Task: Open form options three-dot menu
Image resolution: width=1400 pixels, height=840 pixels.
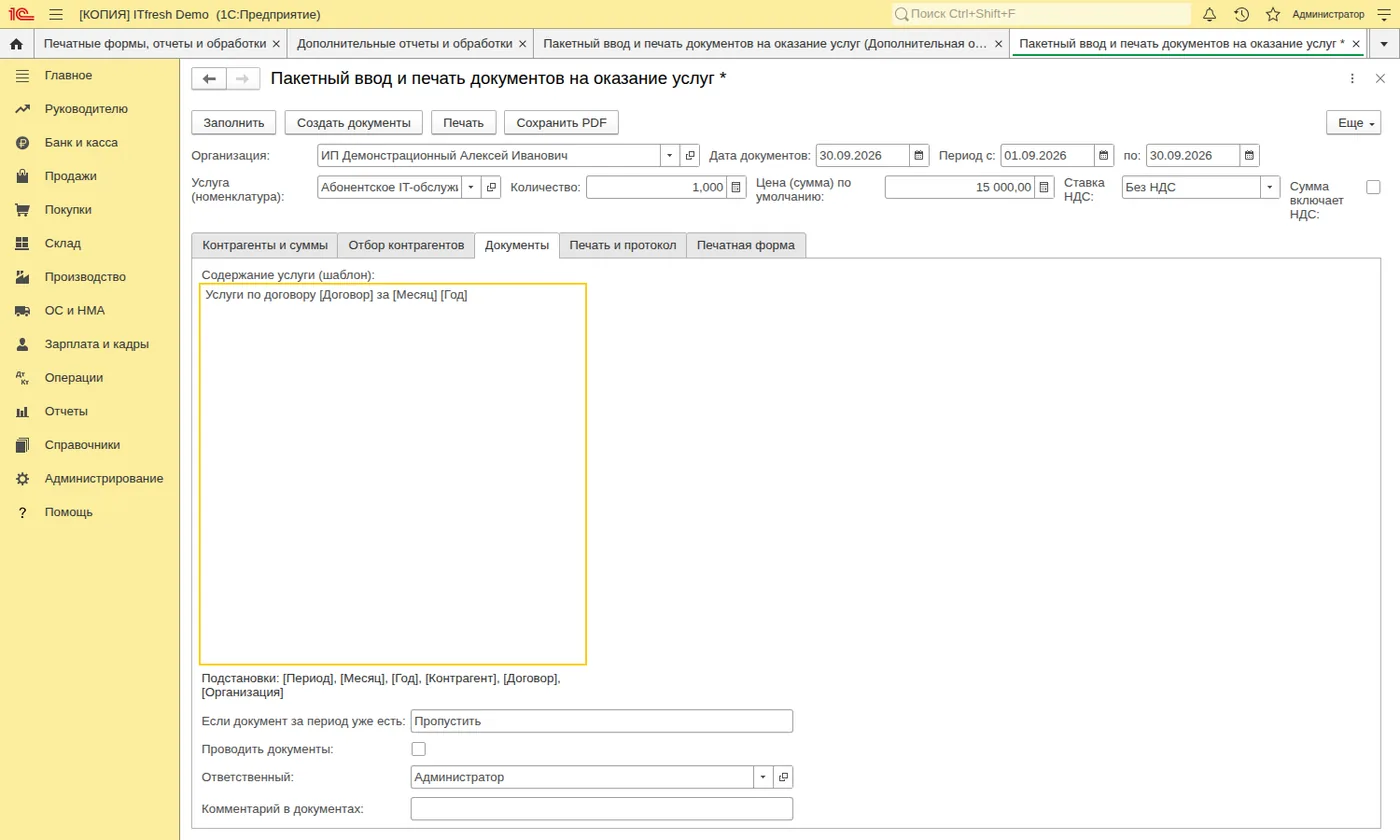Action: (1352, 79)
